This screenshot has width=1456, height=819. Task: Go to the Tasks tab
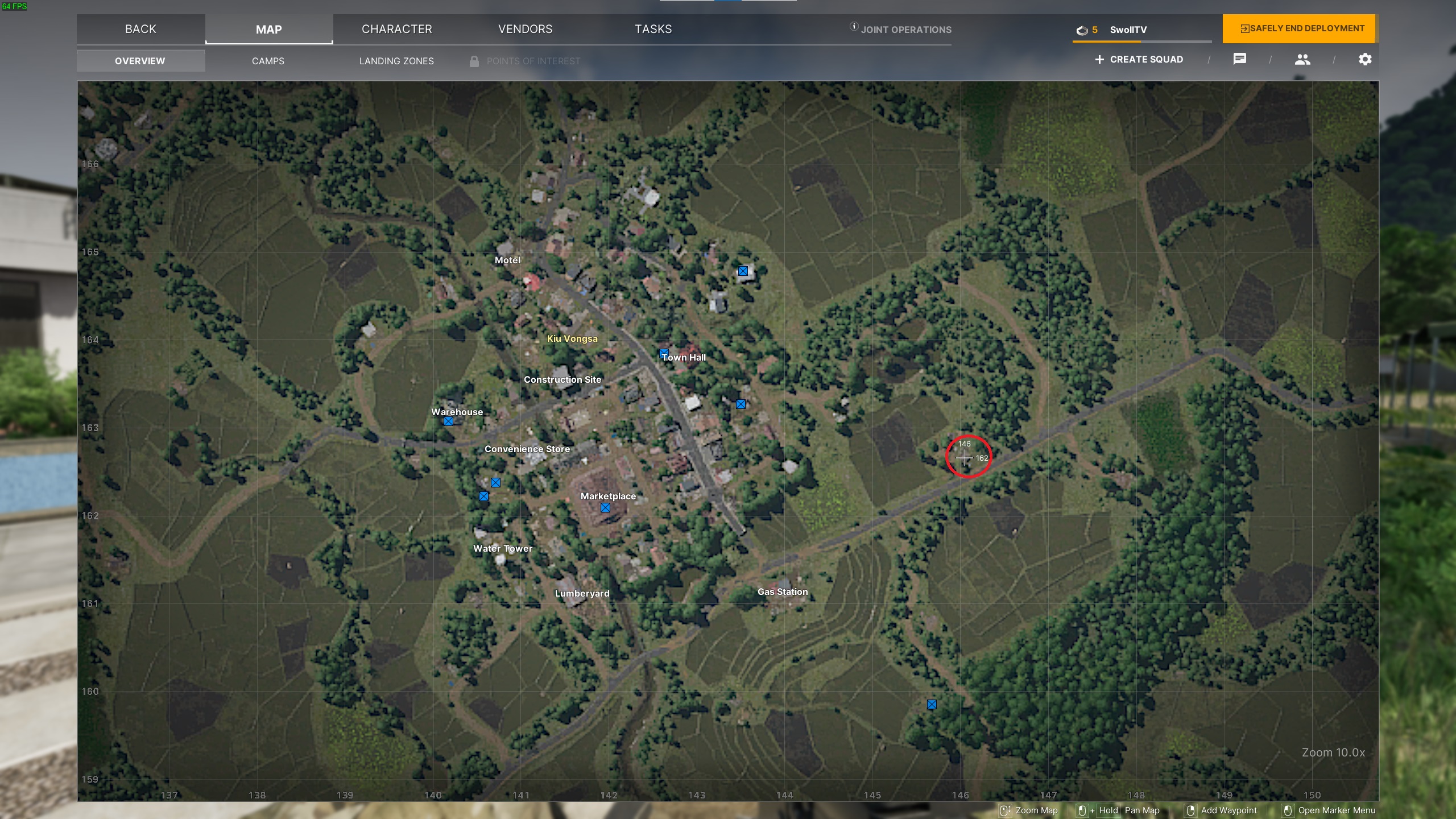tap(653, 29)
